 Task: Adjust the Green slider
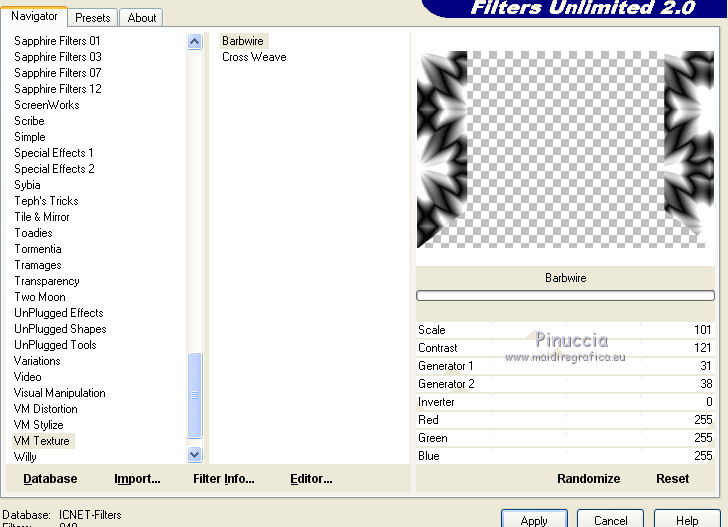click(565, 438)
